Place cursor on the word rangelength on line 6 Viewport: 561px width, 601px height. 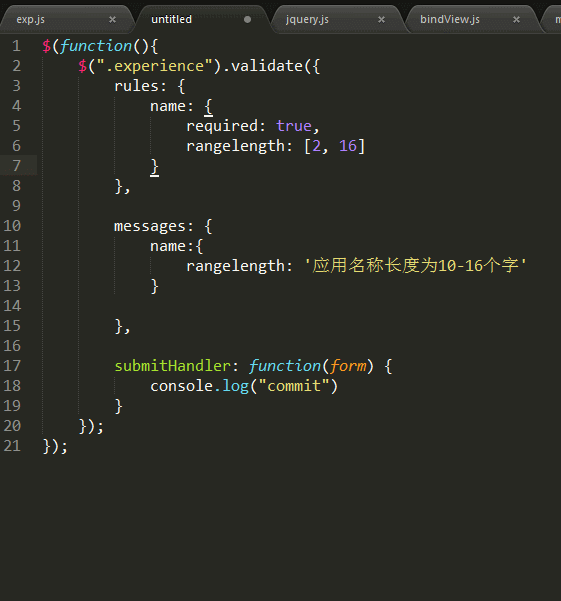pyautogui.click(x=235, y=146)
